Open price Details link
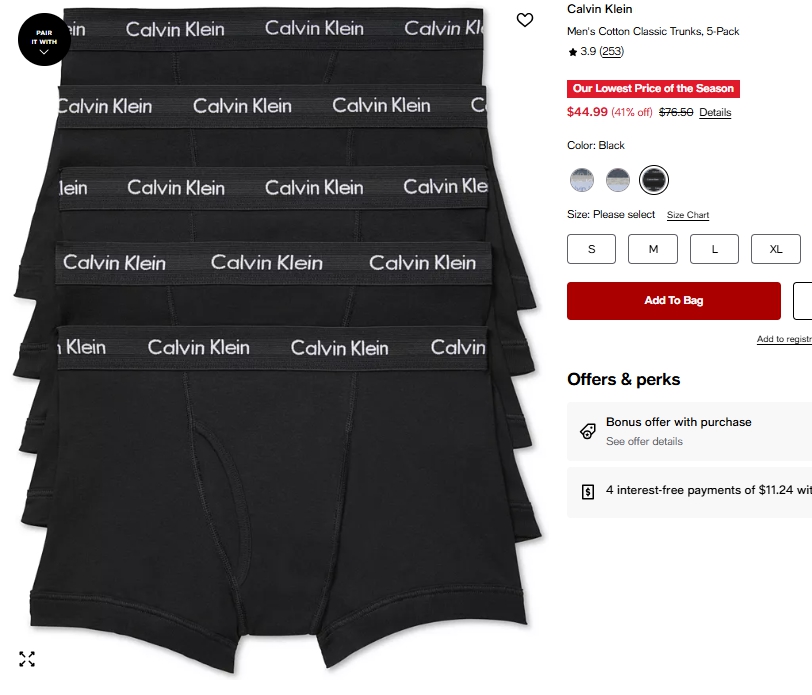 click(715, 112)
